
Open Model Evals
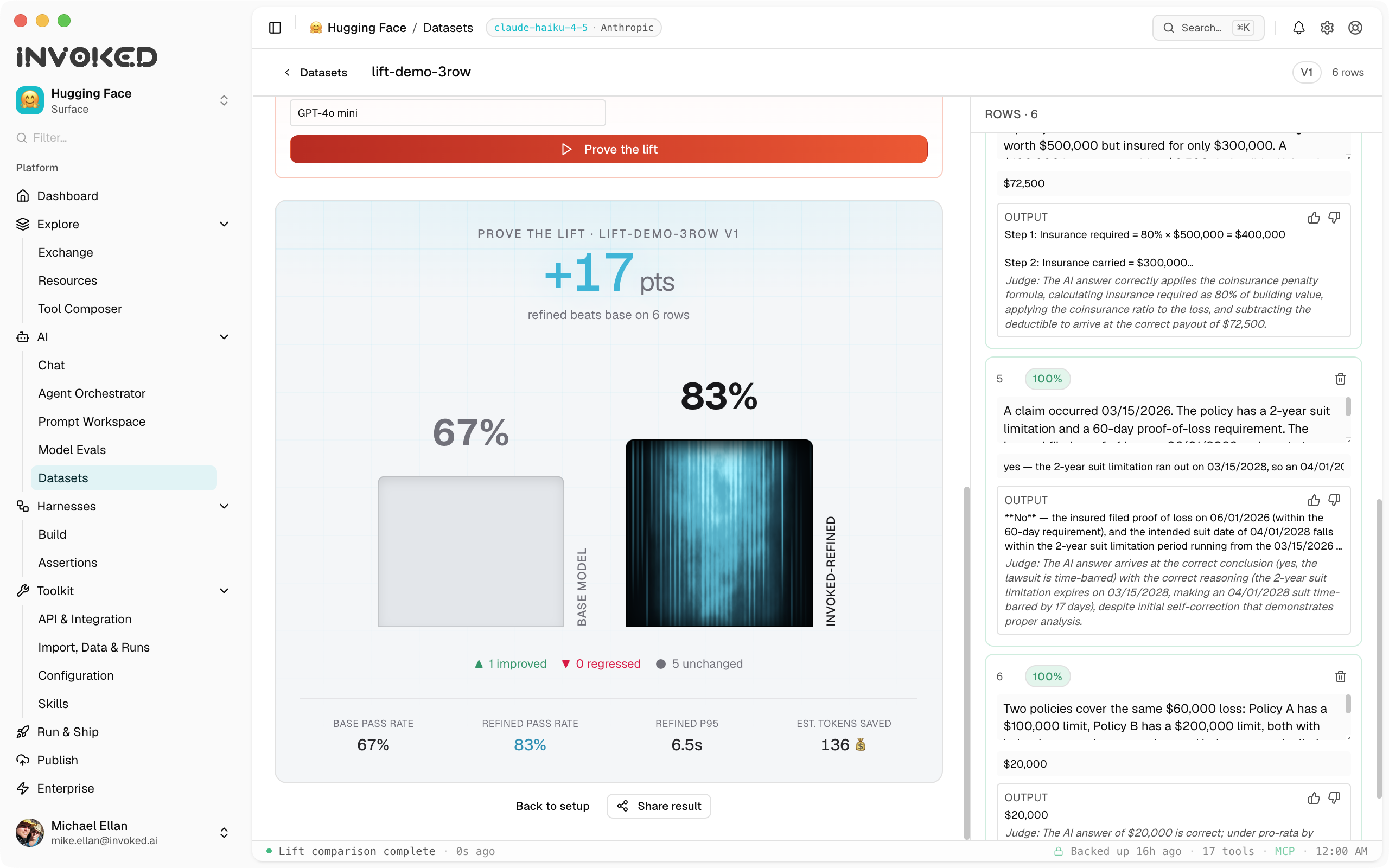click(72, 450)
